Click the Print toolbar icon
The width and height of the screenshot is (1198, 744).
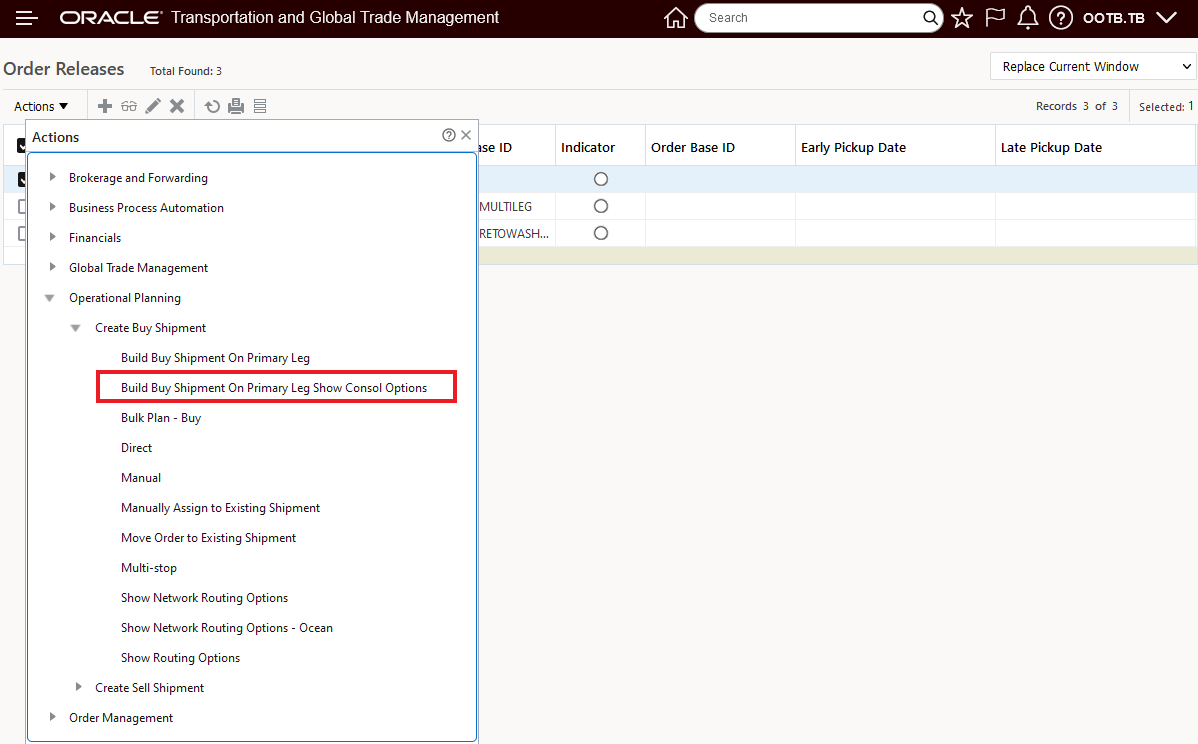coord(236,106)
